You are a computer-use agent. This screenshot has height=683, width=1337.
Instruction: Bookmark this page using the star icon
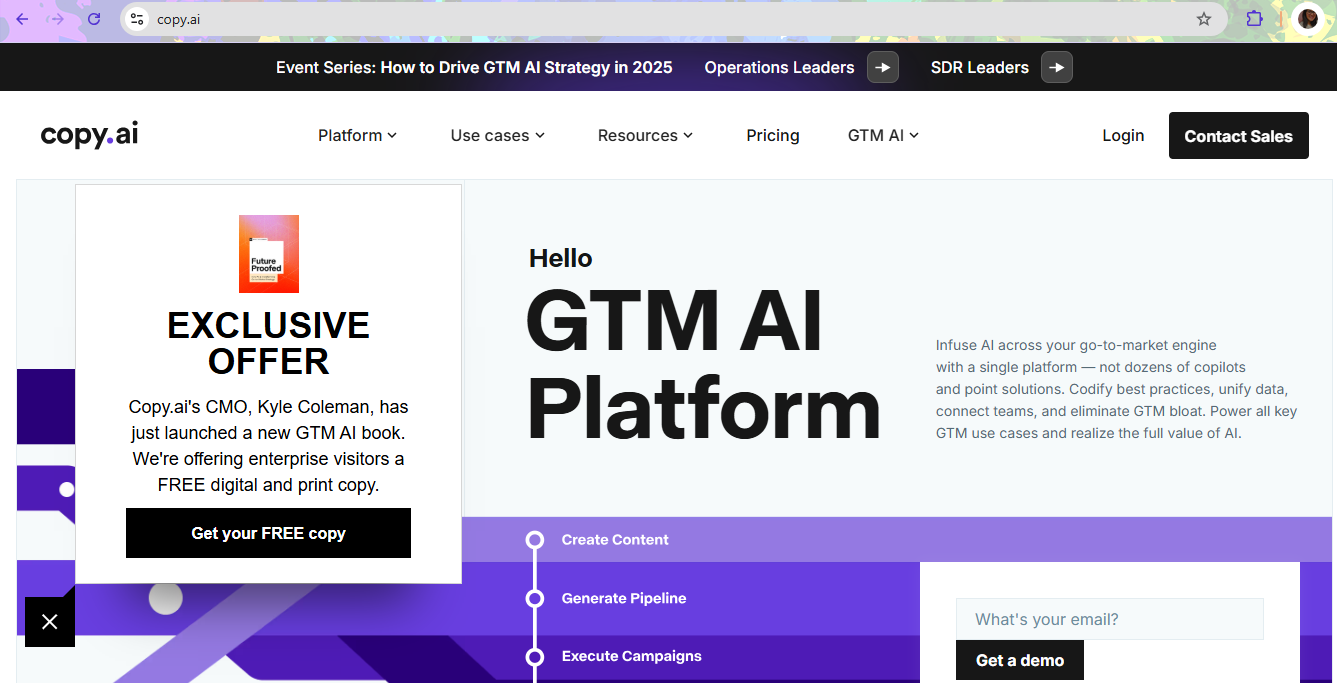[1204, 18]
